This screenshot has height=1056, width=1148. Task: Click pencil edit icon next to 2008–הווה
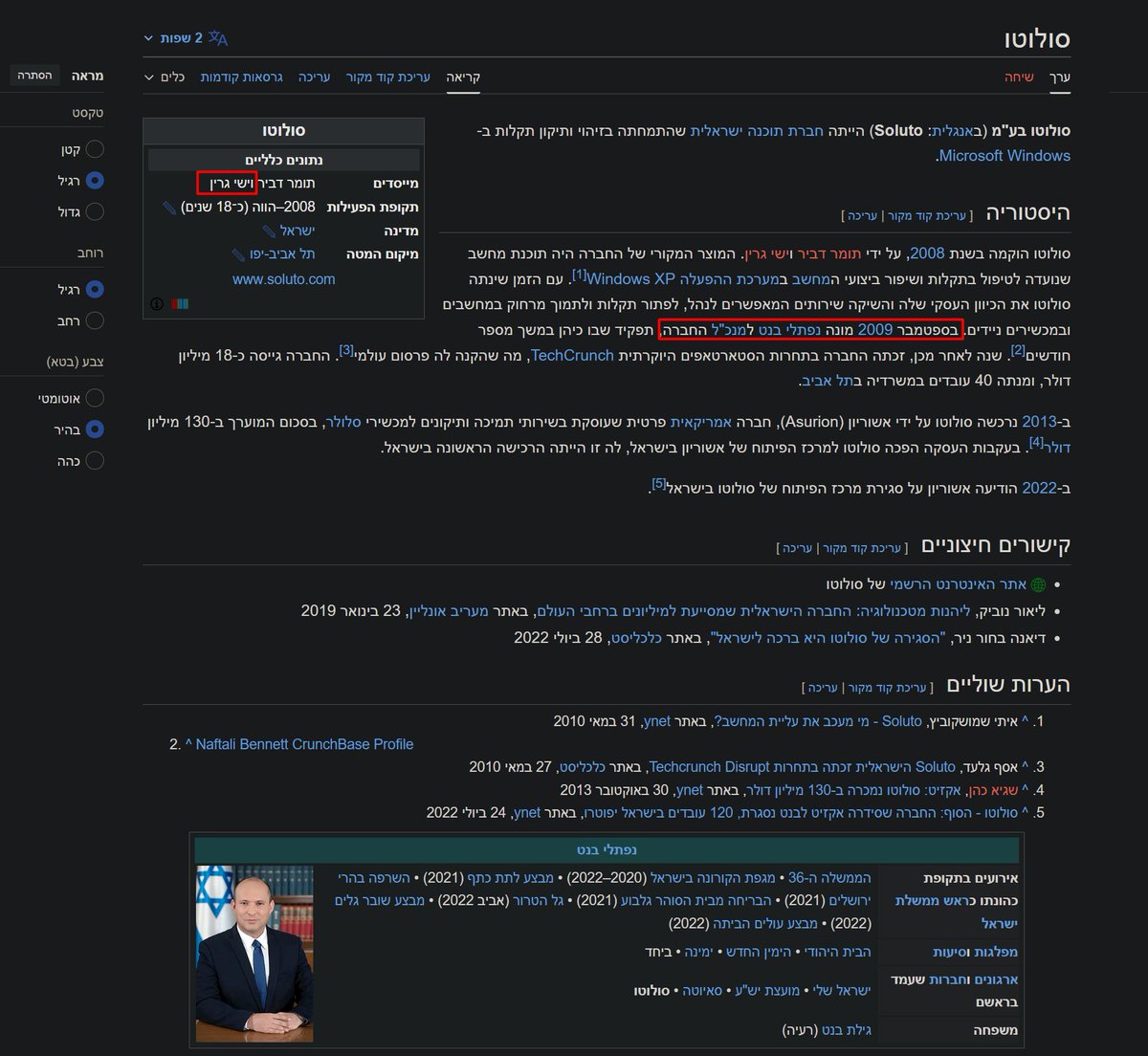pyautogui.click(x=169, y=208)
